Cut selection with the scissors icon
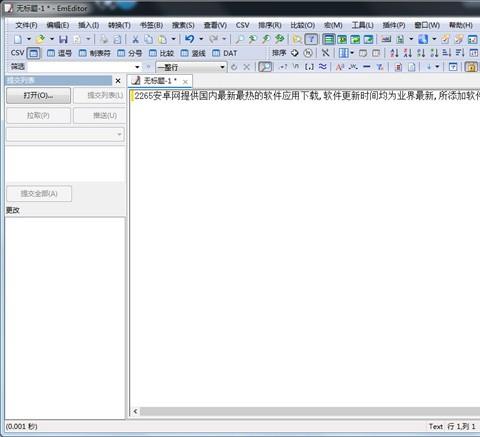This screenshot has height=437, width=480. (x=135, y=40)
